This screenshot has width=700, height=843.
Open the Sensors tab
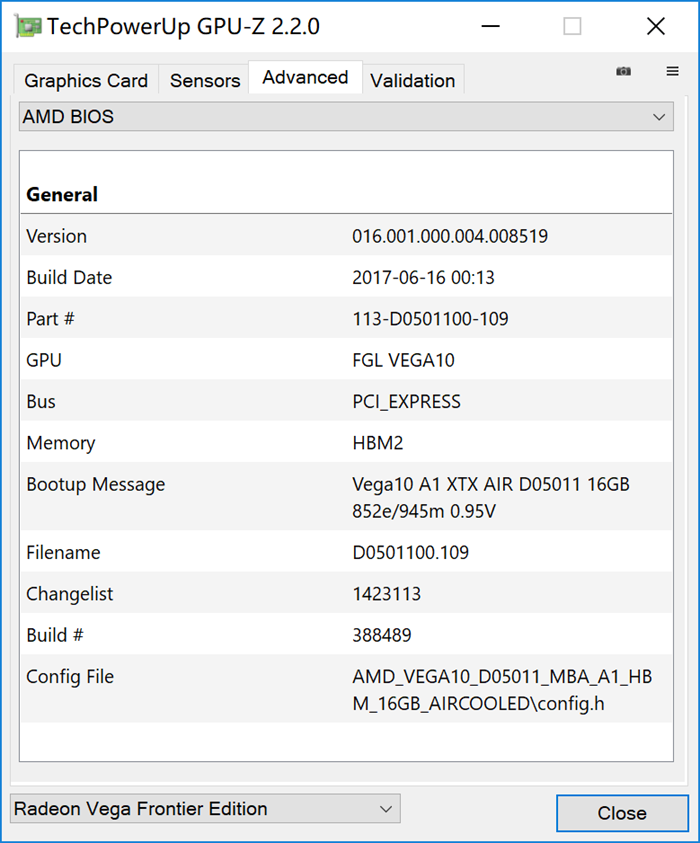[205, 80]
